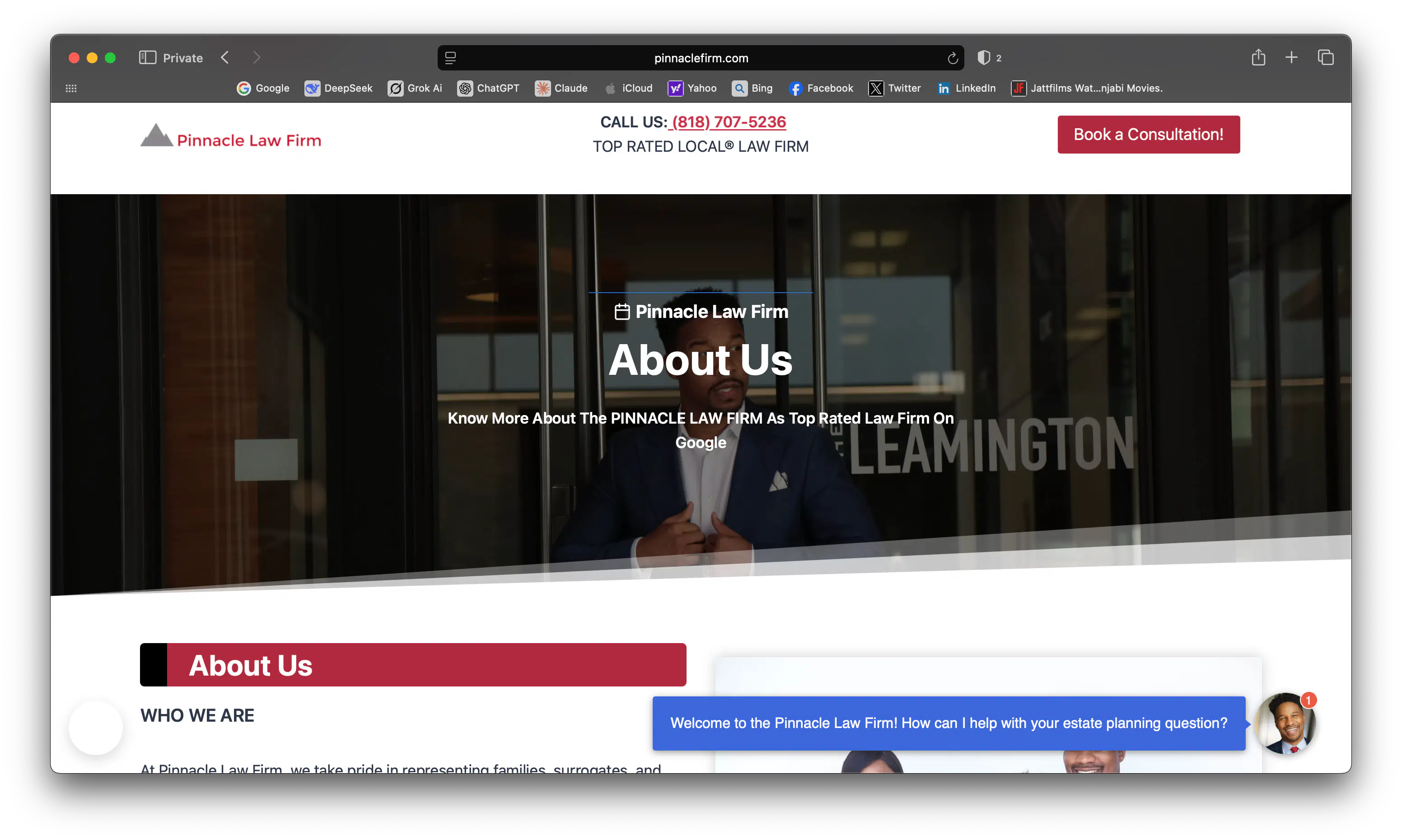Screen dimensions: 1402x840
Task: Call the (818) 707-5236 phone link
Action: 728,121
